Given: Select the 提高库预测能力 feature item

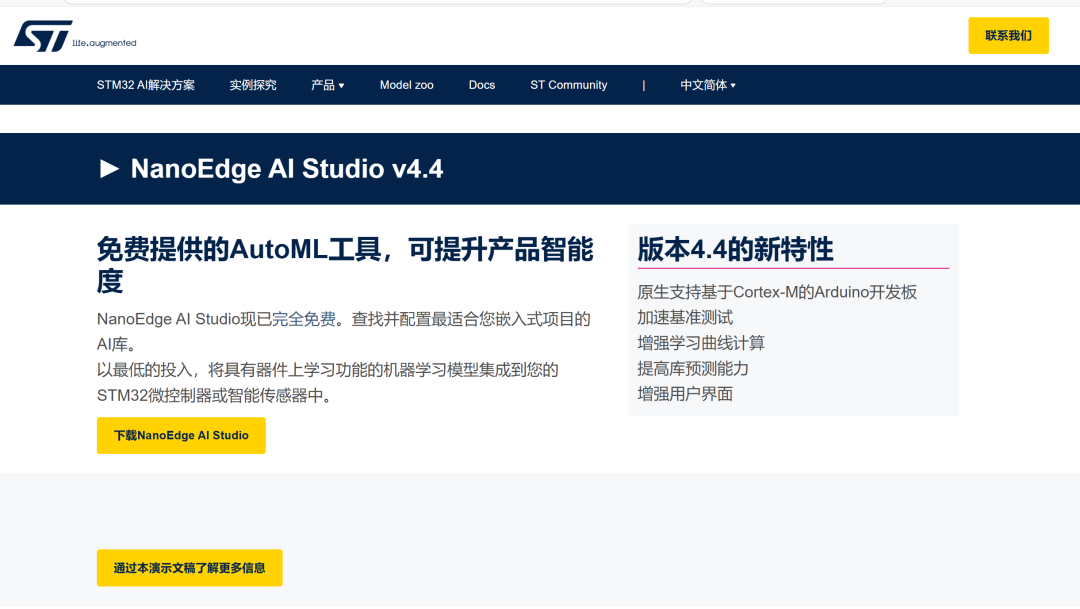Looking at the screenshot, I should (693, 368).
